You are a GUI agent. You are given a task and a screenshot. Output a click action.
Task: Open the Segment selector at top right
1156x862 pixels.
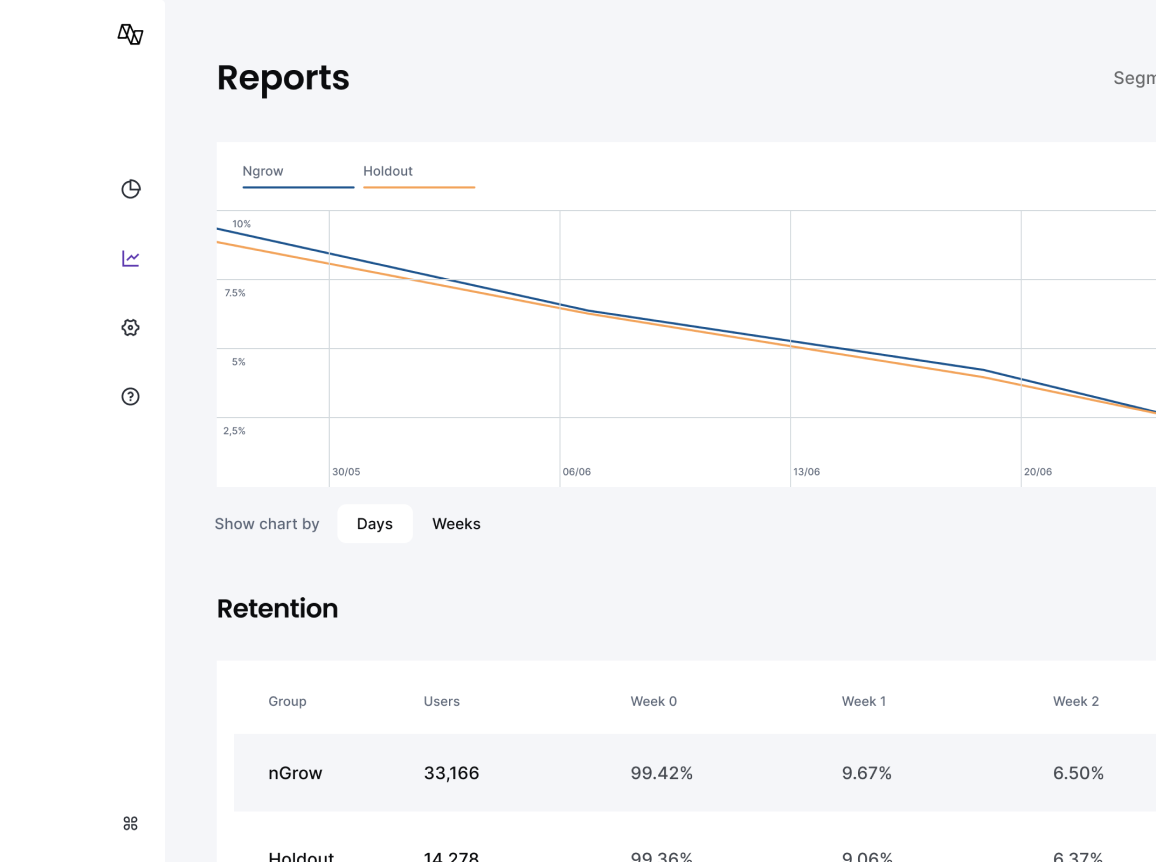1134,78
